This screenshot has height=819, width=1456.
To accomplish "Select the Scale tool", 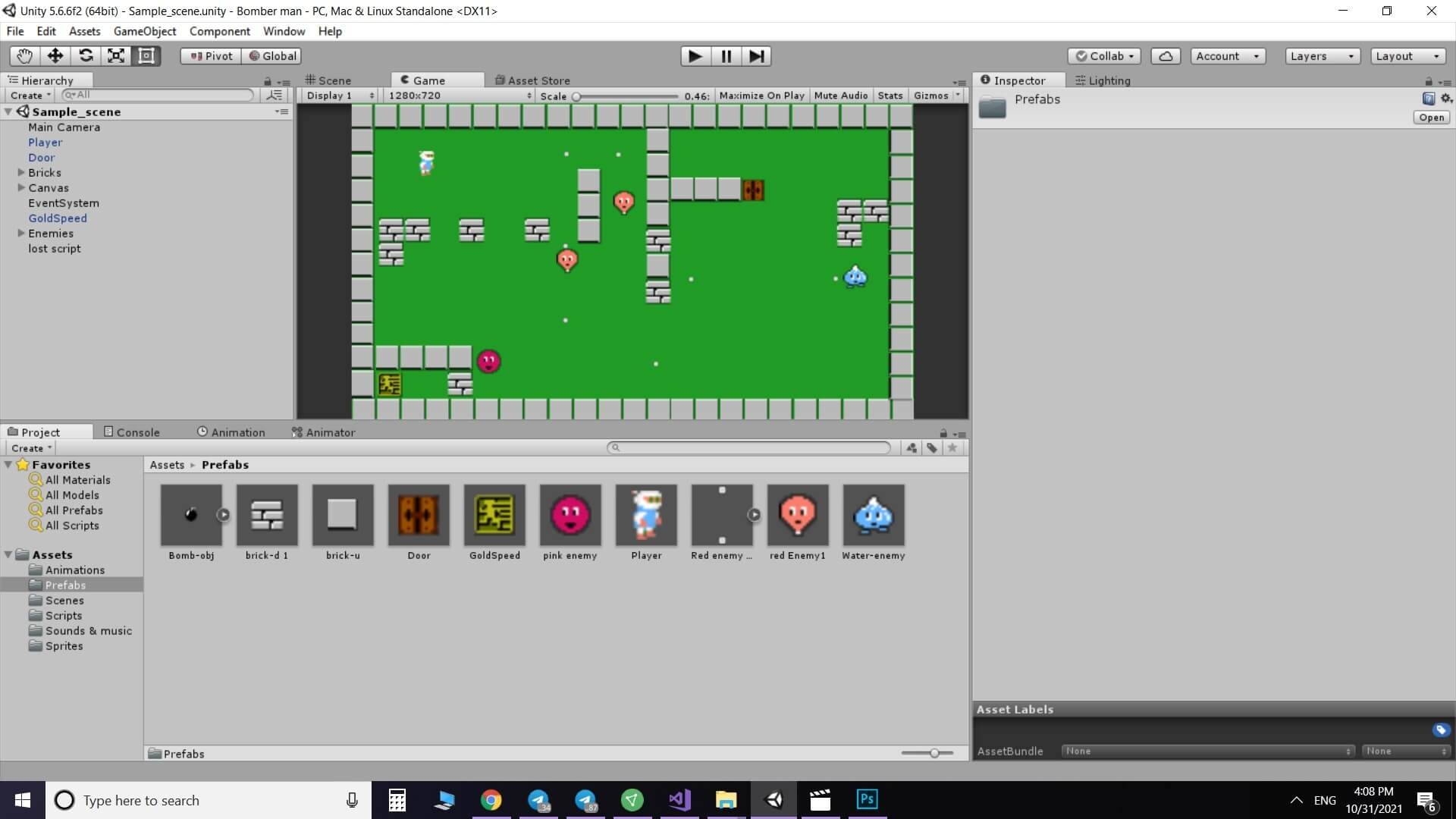I will (116, 56).
